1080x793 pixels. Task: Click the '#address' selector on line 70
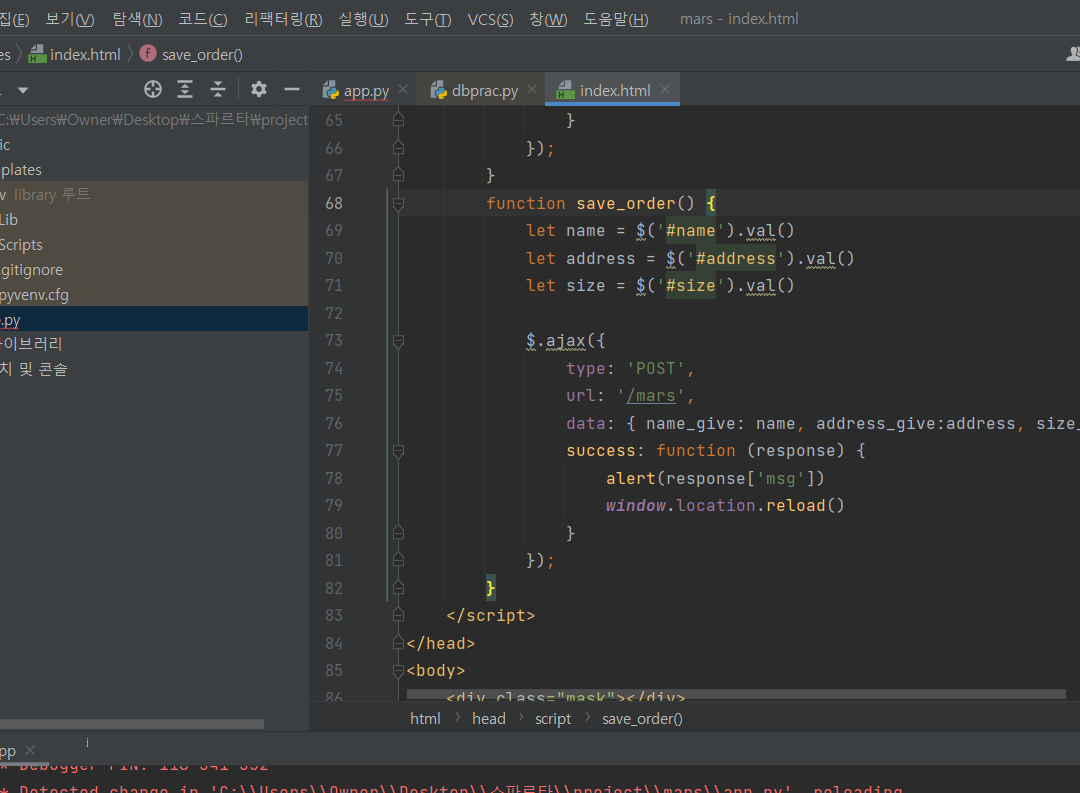click(x=736, y=258)
